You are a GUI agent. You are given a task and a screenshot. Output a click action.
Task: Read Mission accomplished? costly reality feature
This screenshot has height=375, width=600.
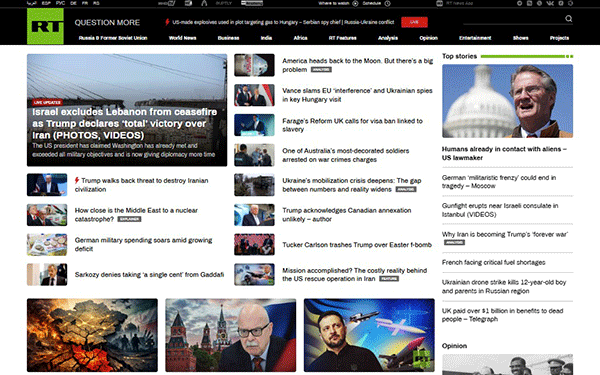tap(354, 274)
